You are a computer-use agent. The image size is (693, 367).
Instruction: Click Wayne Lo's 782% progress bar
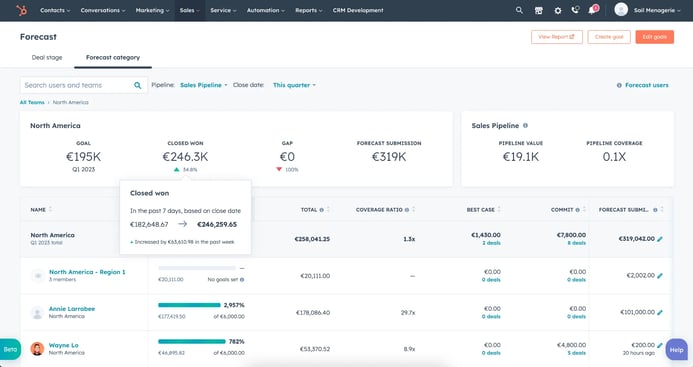192,341
